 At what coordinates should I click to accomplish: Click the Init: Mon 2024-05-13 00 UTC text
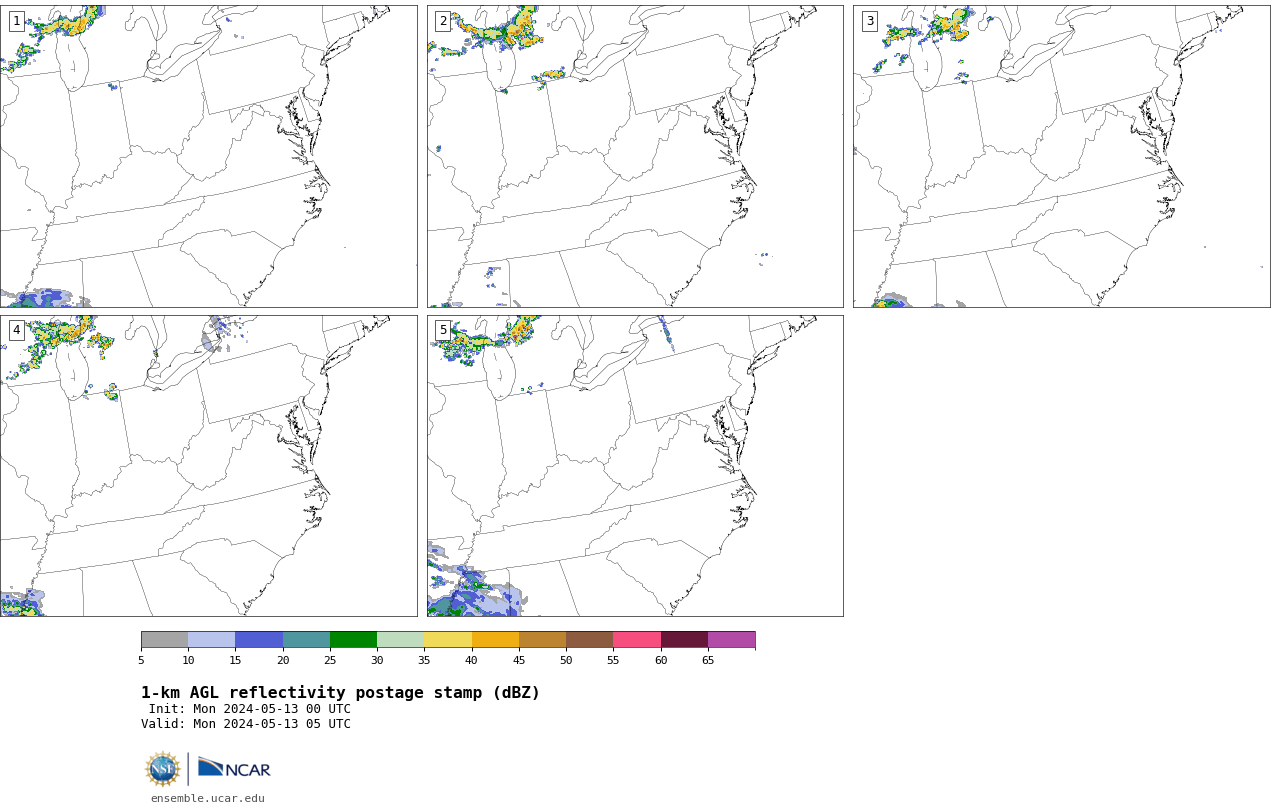click(x=250, y=709)
